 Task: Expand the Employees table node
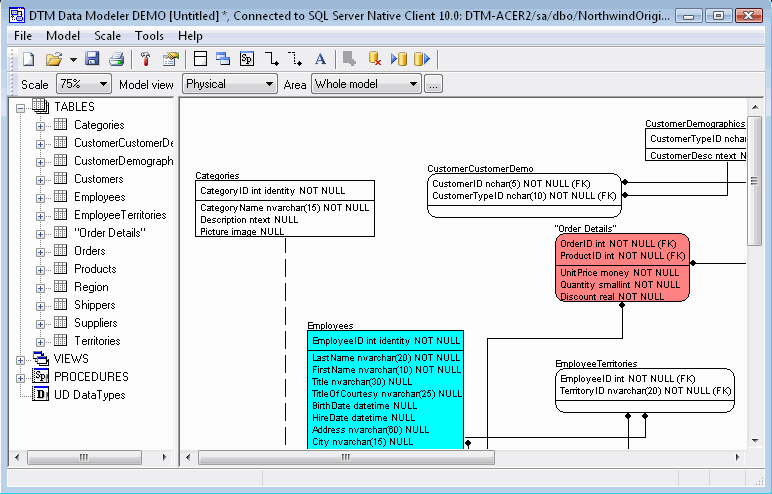click(x=40, y=198)
